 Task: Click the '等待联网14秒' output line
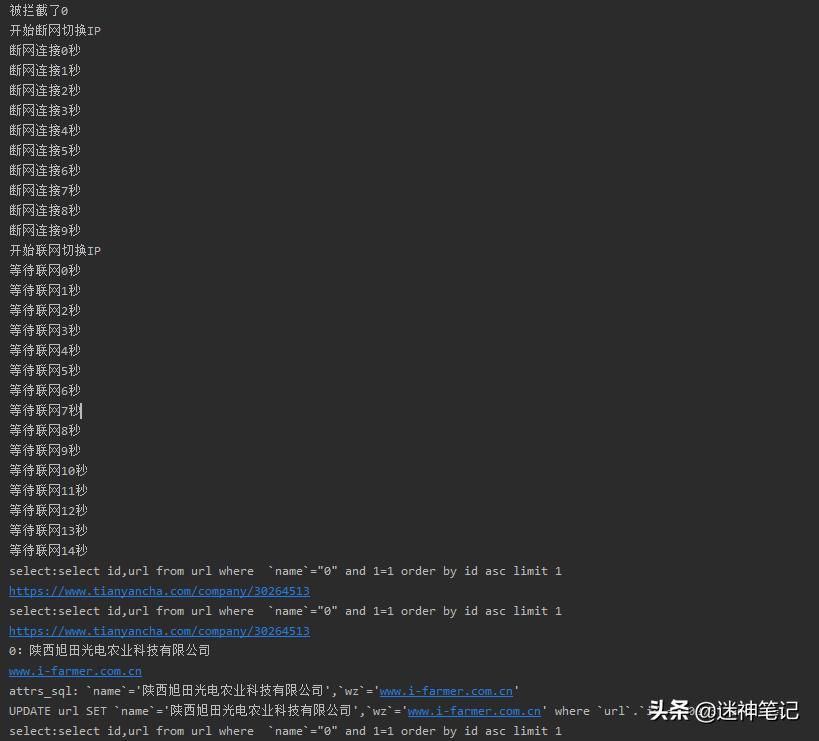48,551
